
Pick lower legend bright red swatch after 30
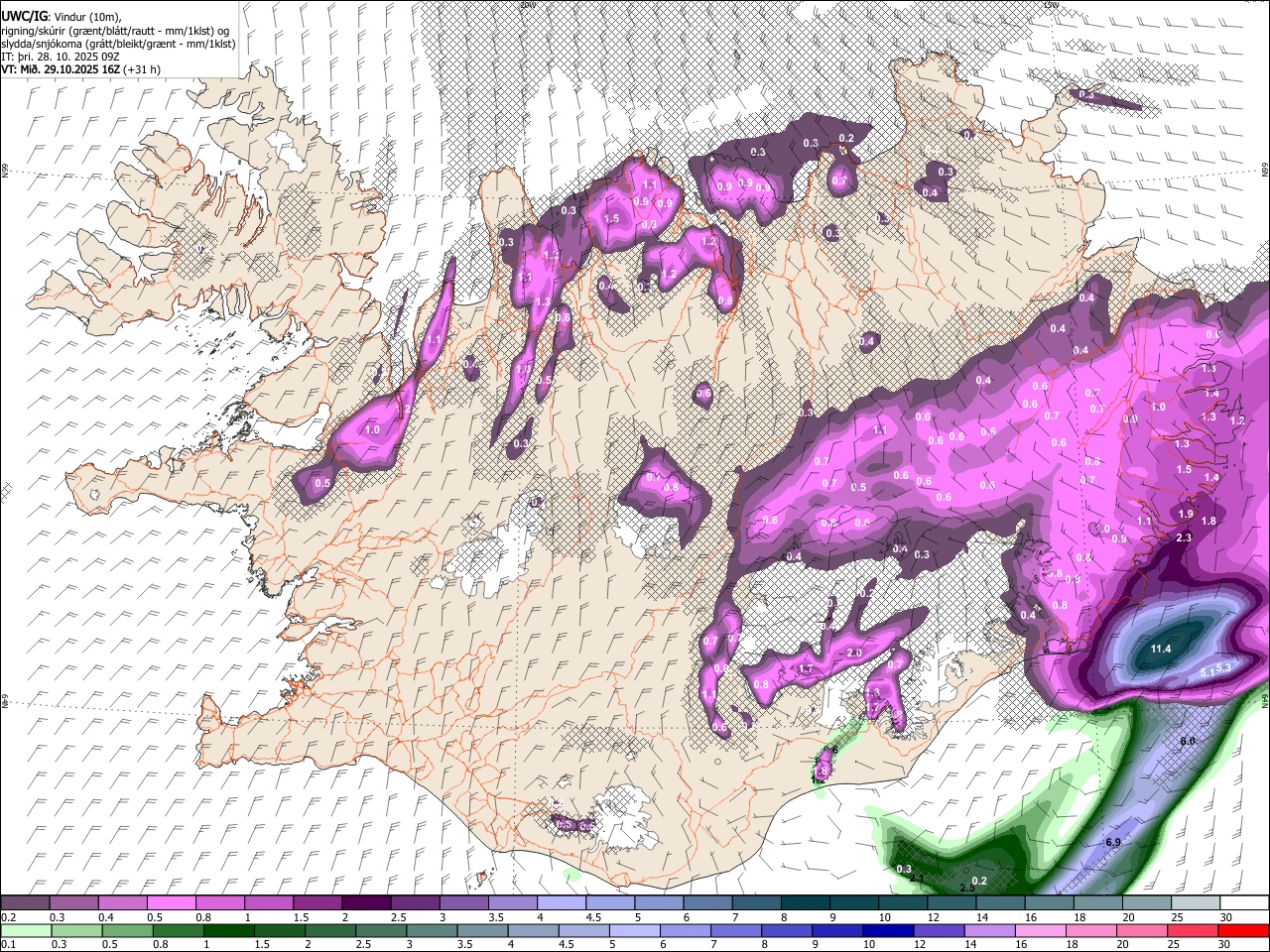pos(1244,930)
